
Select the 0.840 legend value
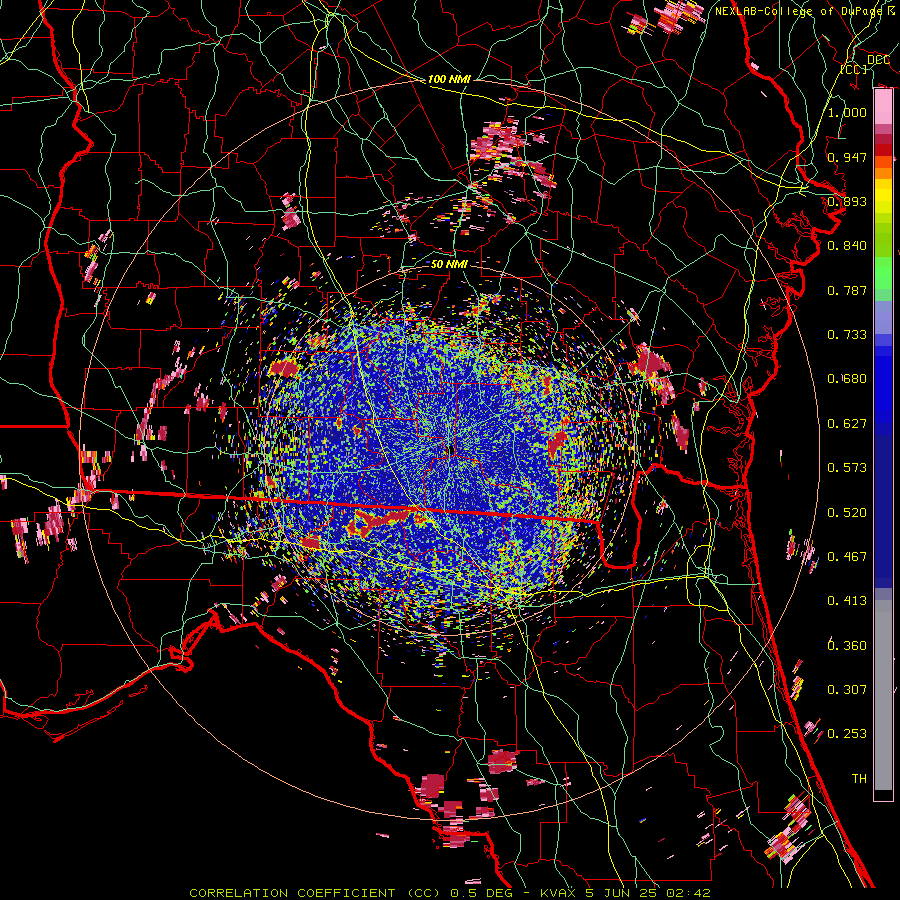tap(847, 246)
